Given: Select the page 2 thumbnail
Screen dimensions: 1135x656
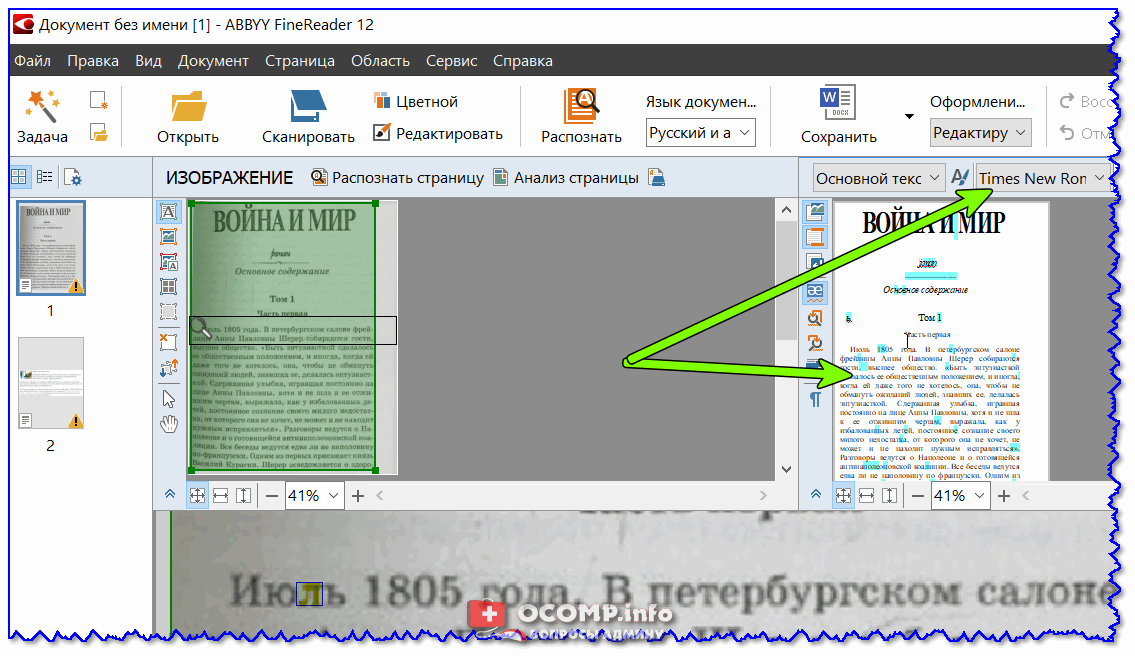Looking at the screenshot, I should 51,383.
